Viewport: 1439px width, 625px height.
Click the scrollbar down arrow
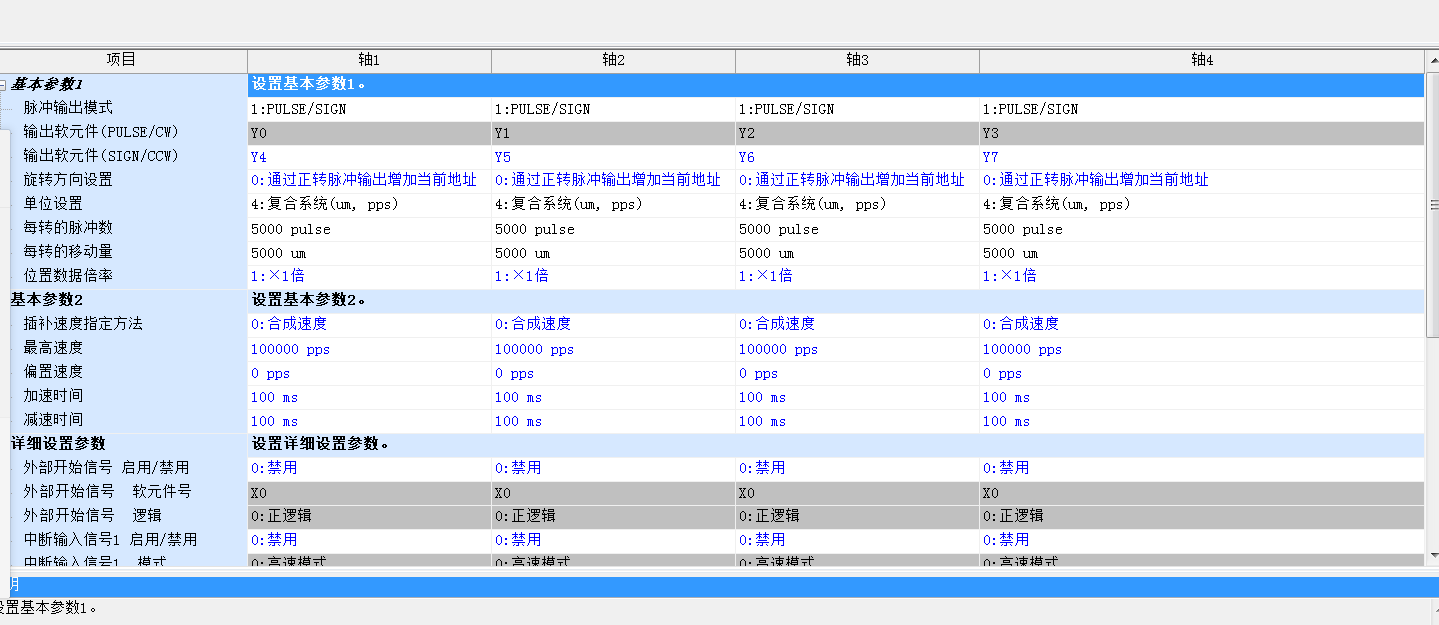pos(1432,555)
